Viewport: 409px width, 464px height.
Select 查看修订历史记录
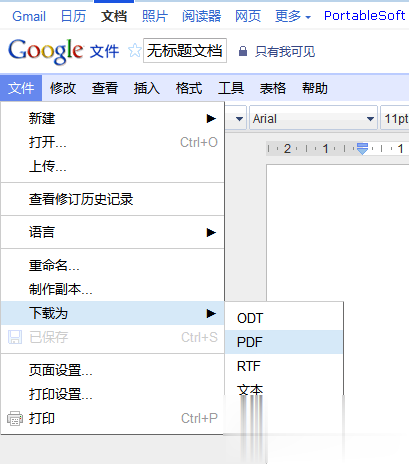112,199
